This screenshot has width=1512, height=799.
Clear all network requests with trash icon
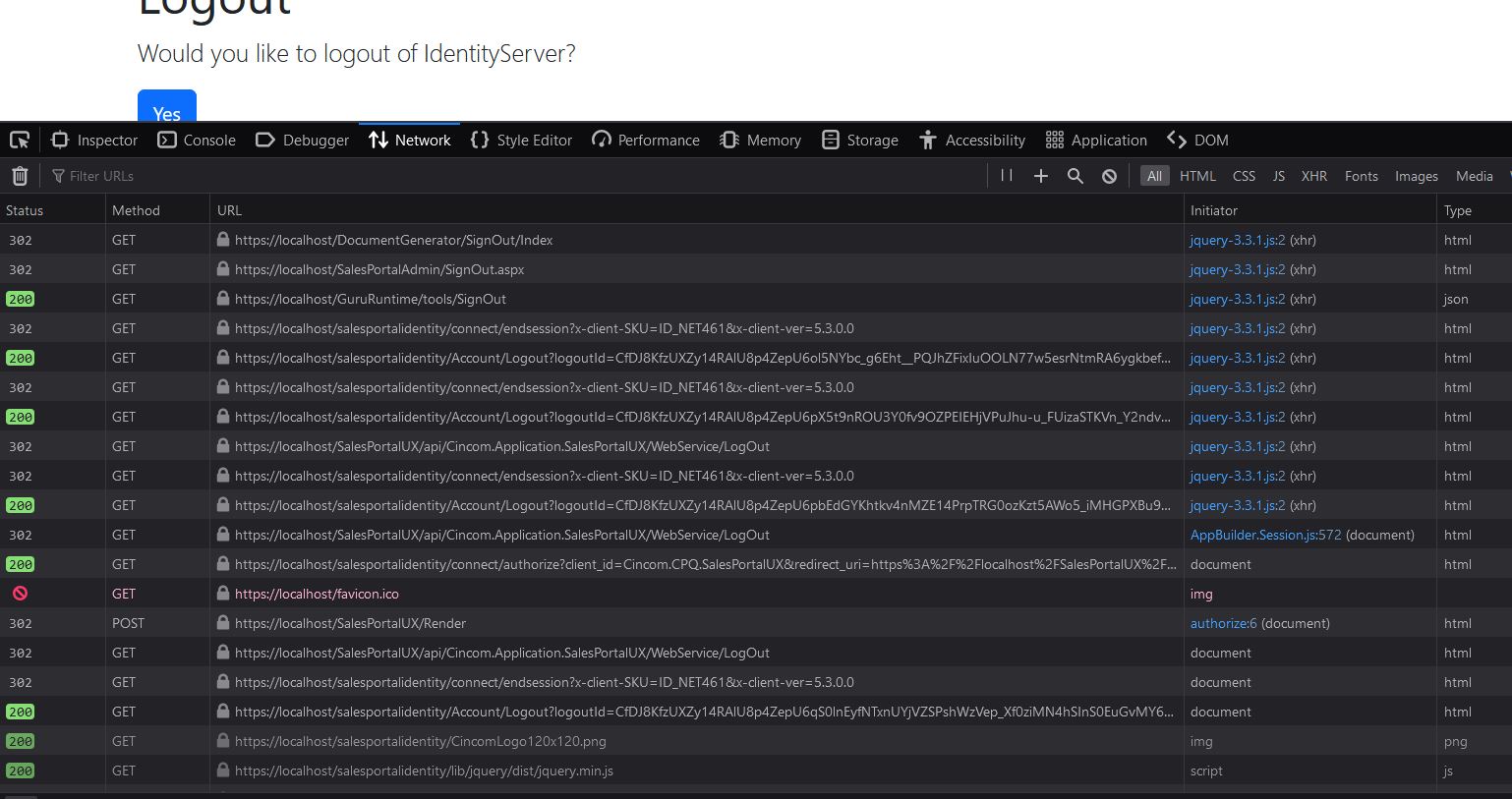(19, 175)
